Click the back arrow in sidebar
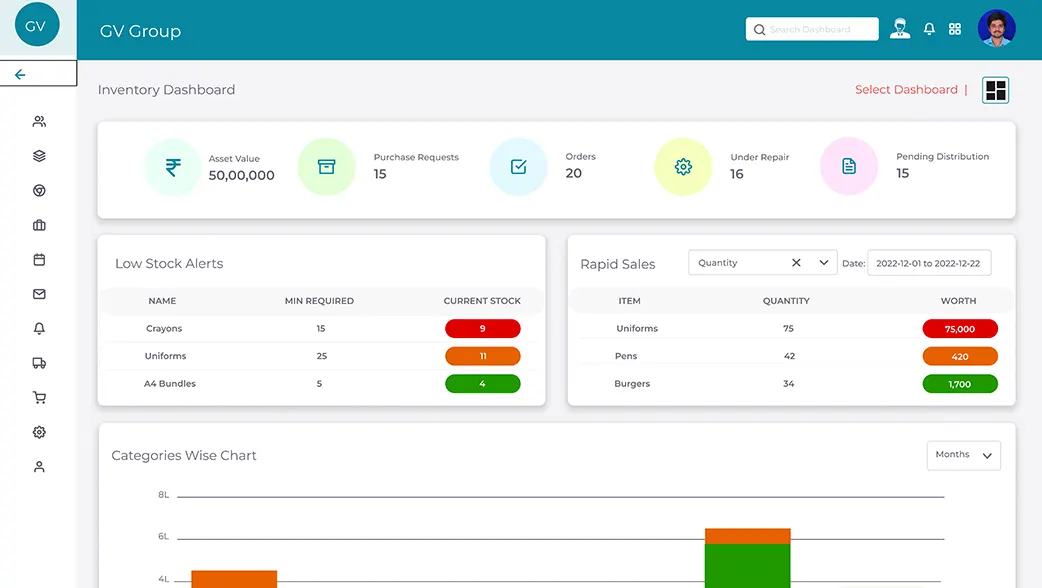Viewport: 1042px width, 588px height. (x=20, y=74)
